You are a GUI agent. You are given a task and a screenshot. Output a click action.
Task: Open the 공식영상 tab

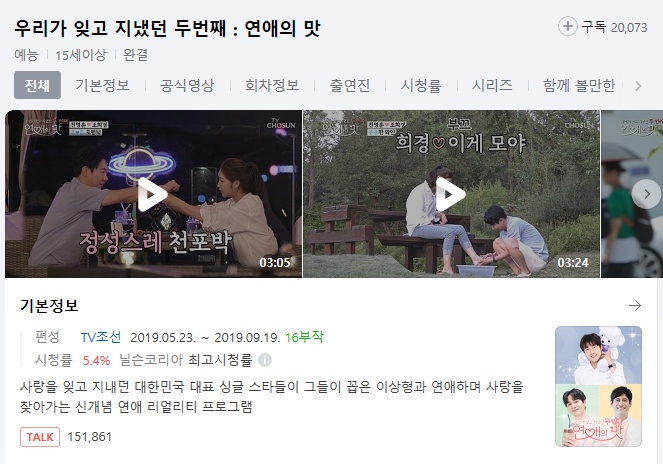[x=187, y=85]
